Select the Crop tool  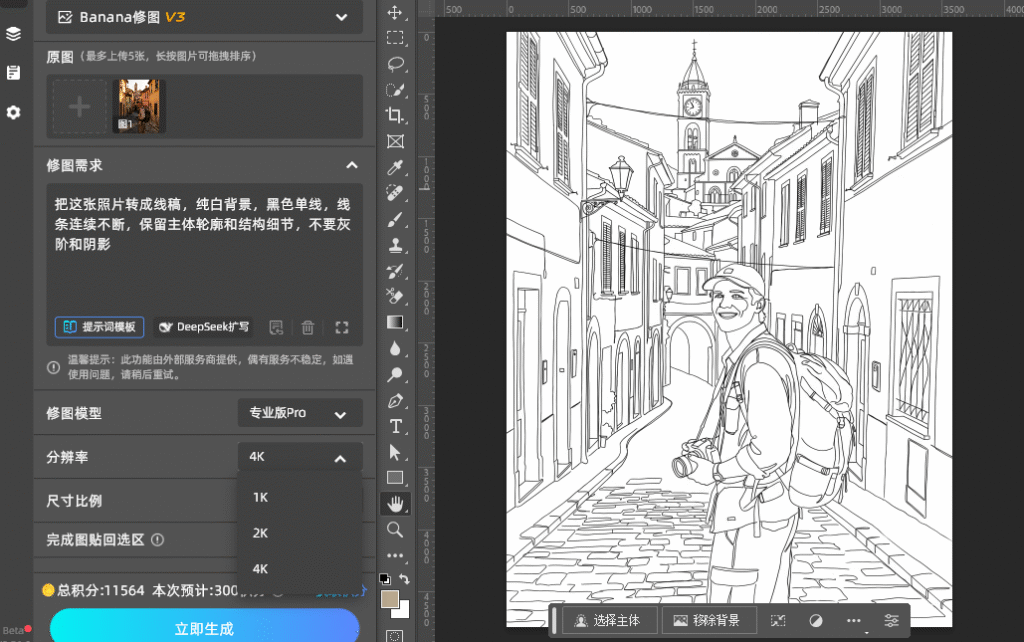(x=394, y=116)
